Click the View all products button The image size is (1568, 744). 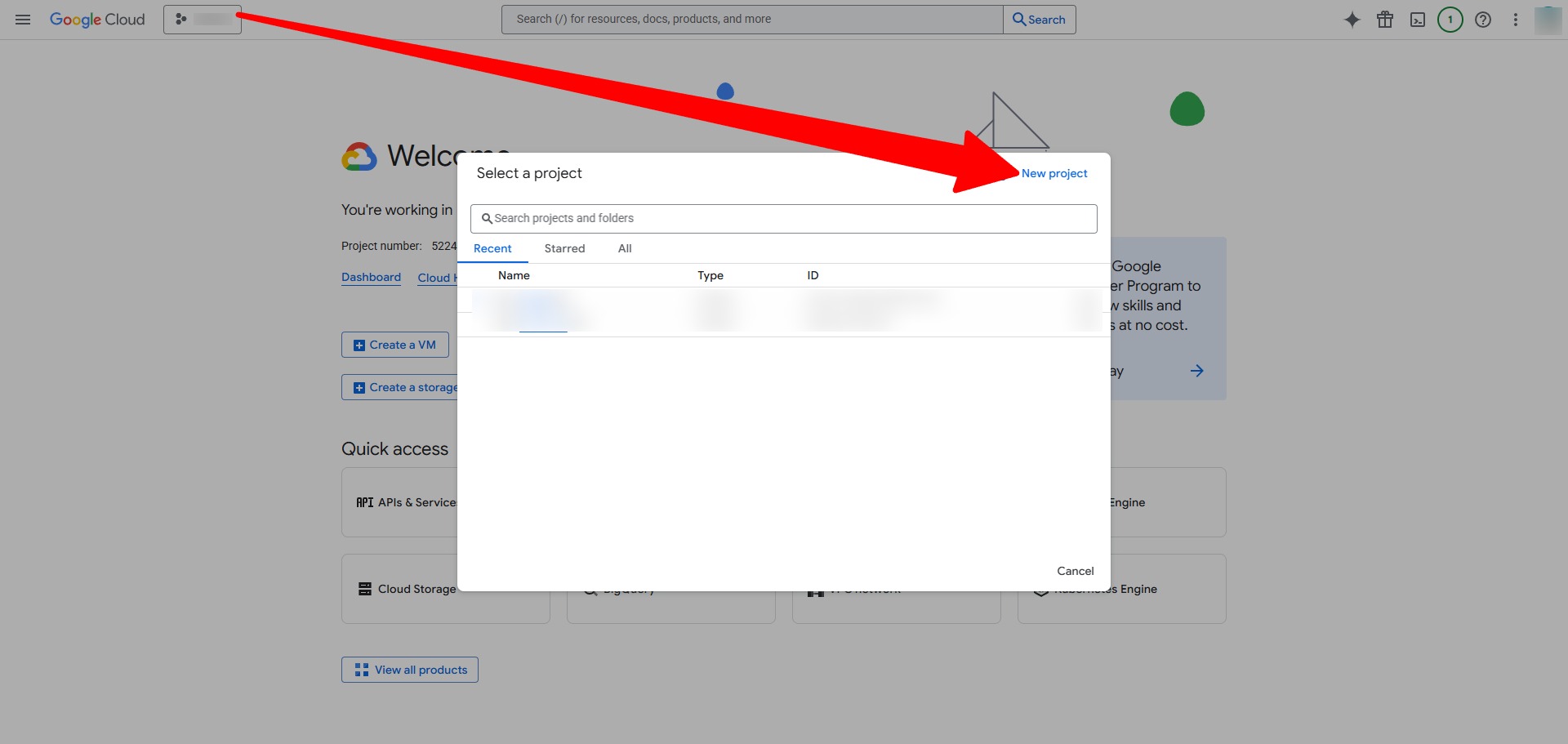pyautogui.click(x=410, y=670)
